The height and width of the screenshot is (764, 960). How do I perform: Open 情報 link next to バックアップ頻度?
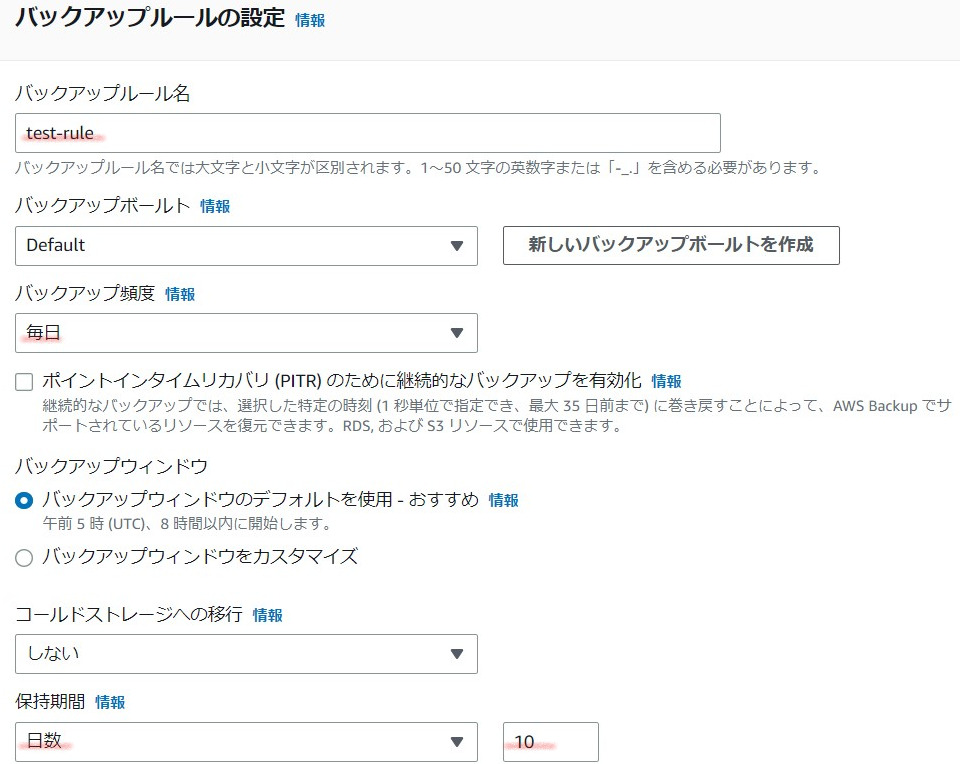pos(180,294)
